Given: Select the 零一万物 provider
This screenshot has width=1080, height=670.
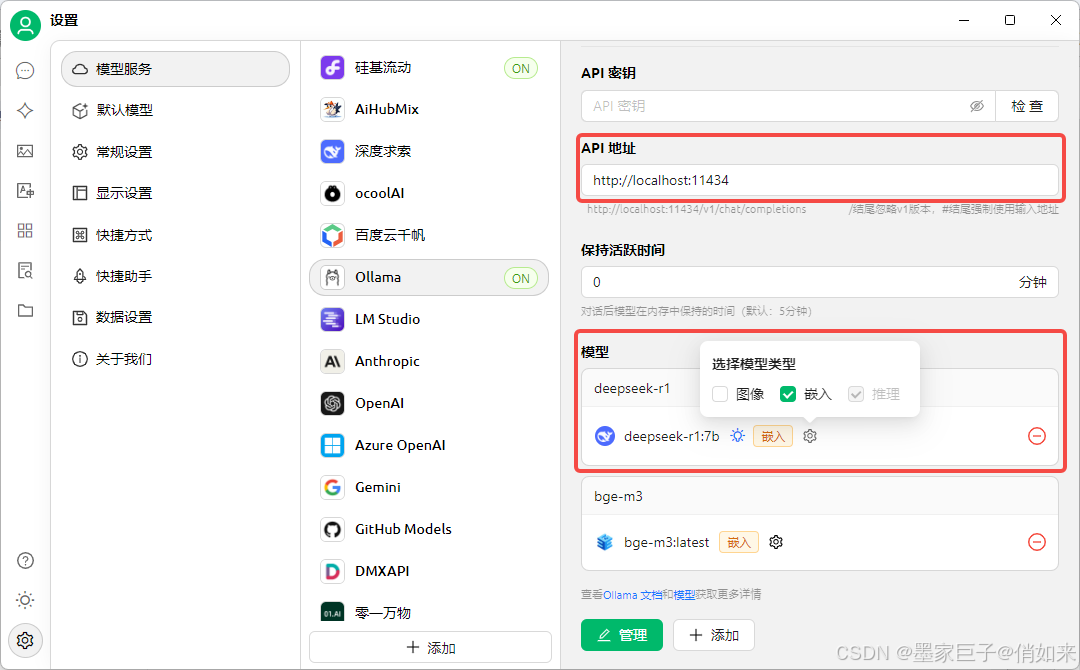Looking at the screenshot, I should click(x=428, y=613).
